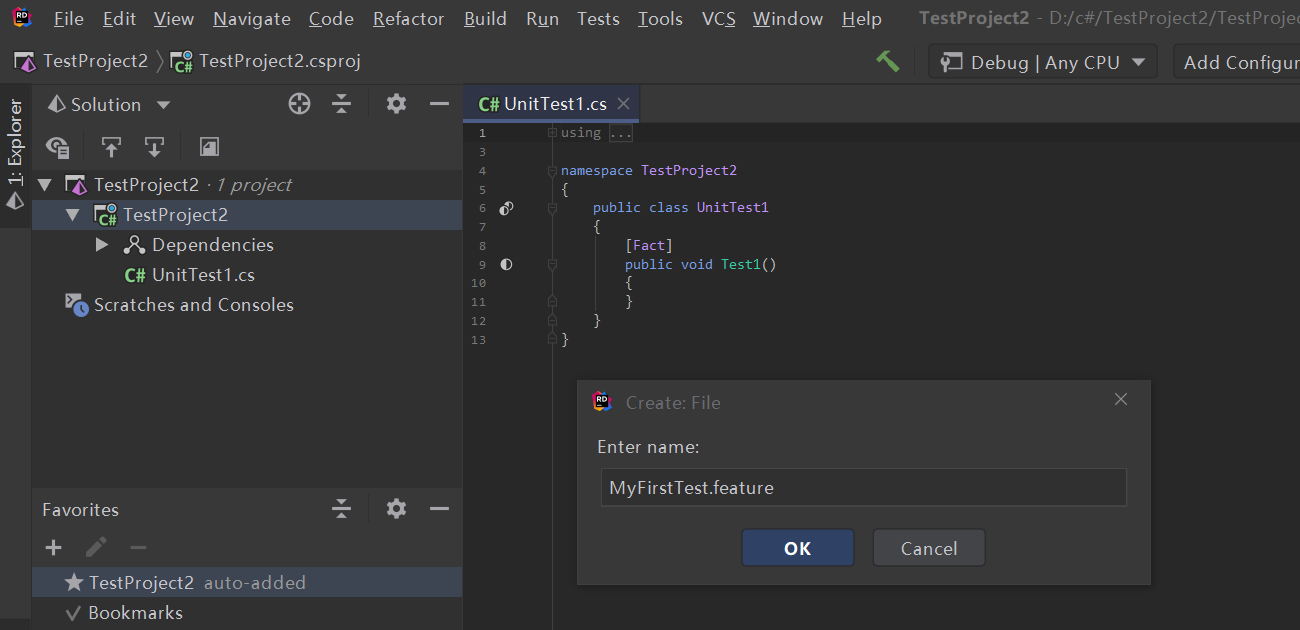Viewport: 1300px width, 630px height.
Task: Toggle Show All Files icon in Explorer toolbar
Action: pos(58,148)
